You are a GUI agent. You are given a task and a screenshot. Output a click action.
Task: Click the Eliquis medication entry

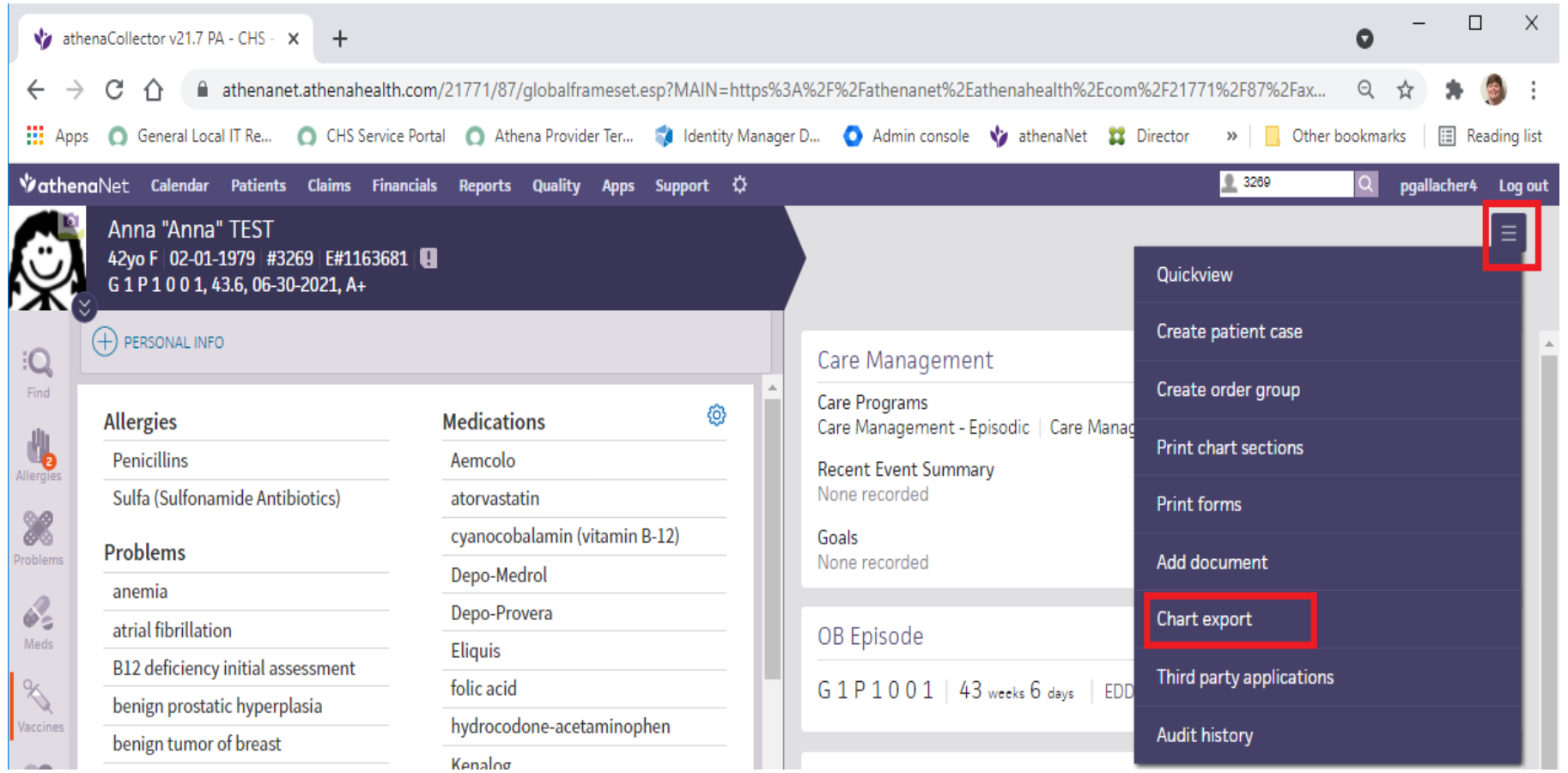point(476,651)
